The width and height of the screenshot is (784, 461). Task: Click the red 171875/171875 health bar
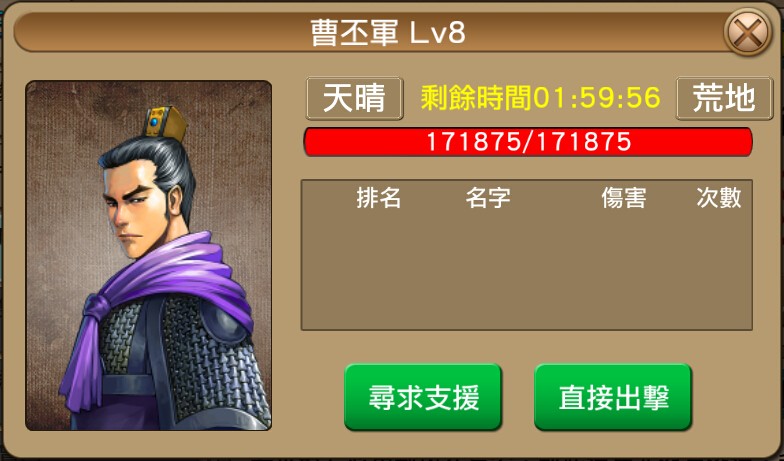point(528,142)
